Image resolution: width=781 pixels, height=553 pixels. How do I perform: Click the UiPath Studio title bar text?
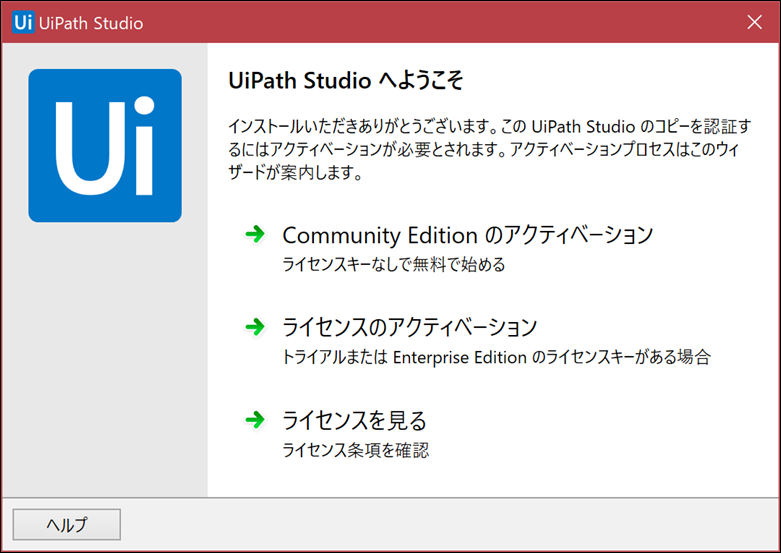click(91, 23)
